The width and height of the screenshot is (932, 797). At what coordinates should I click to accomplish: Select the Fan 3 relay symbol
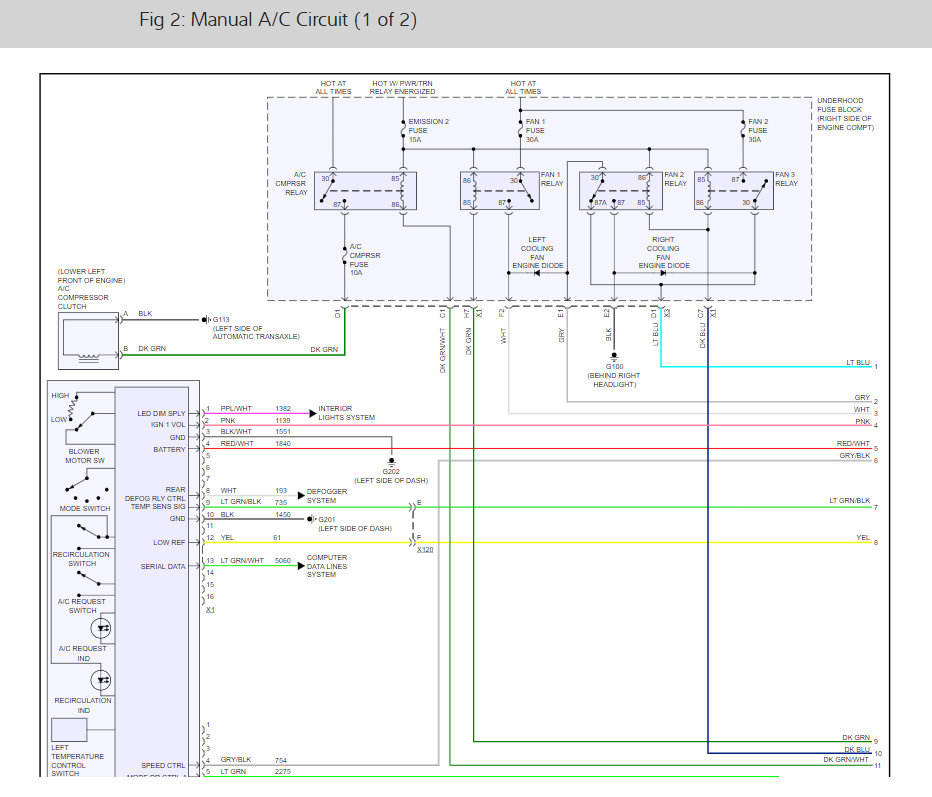click(x=734, y=191)
